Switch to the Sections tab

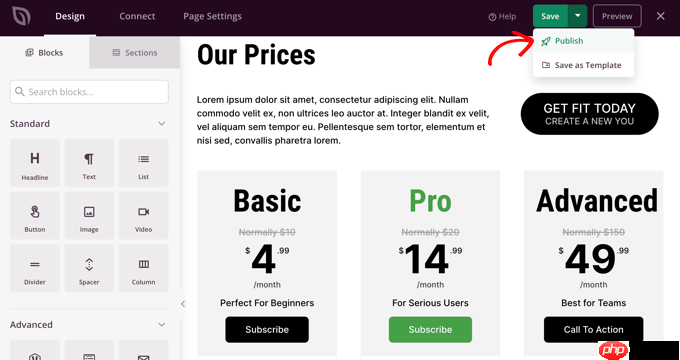(x=134, y=52)
